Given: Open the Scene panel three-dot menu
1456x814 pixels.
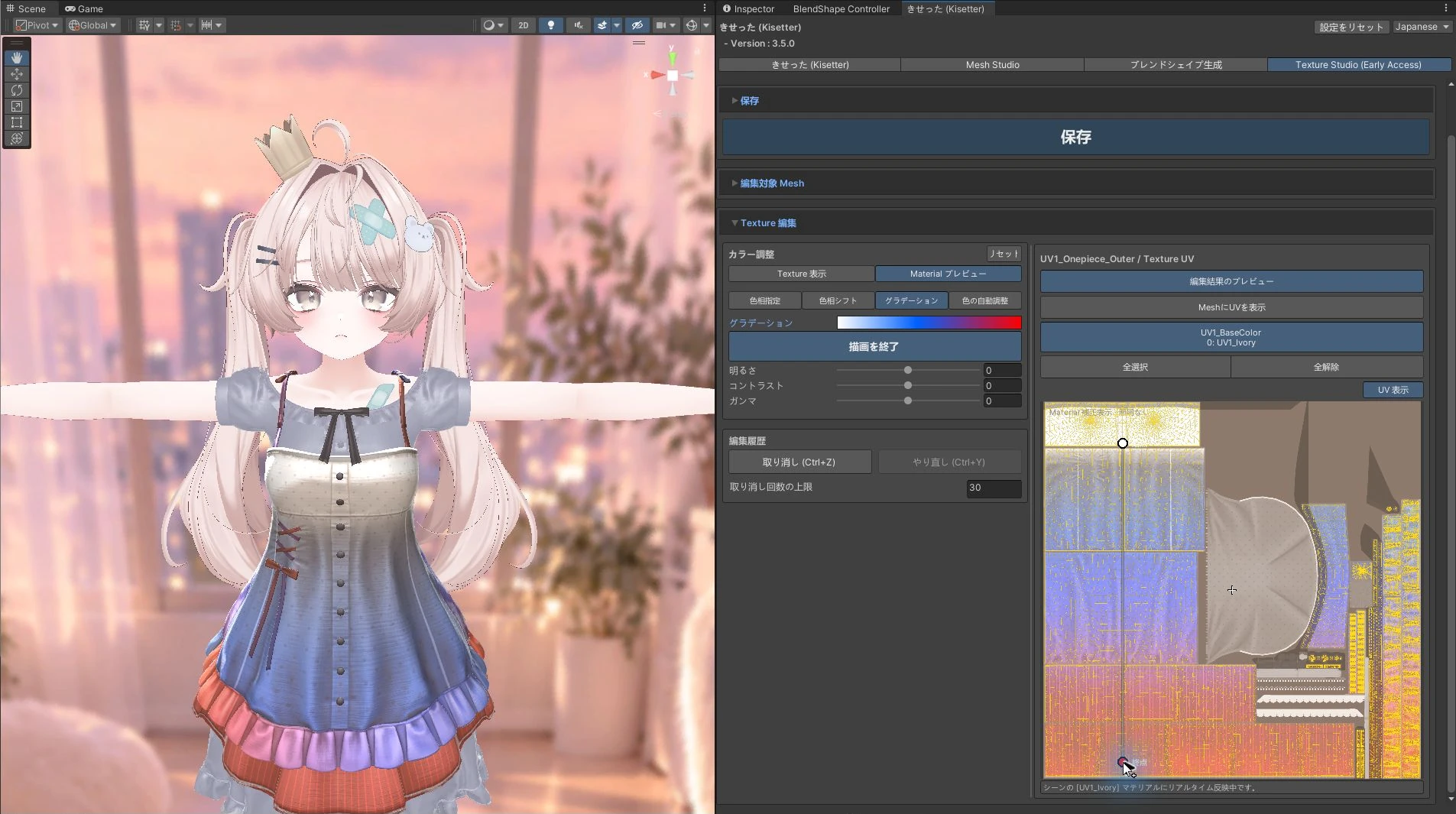Looking at the screenshot, I should click(705, 8).
